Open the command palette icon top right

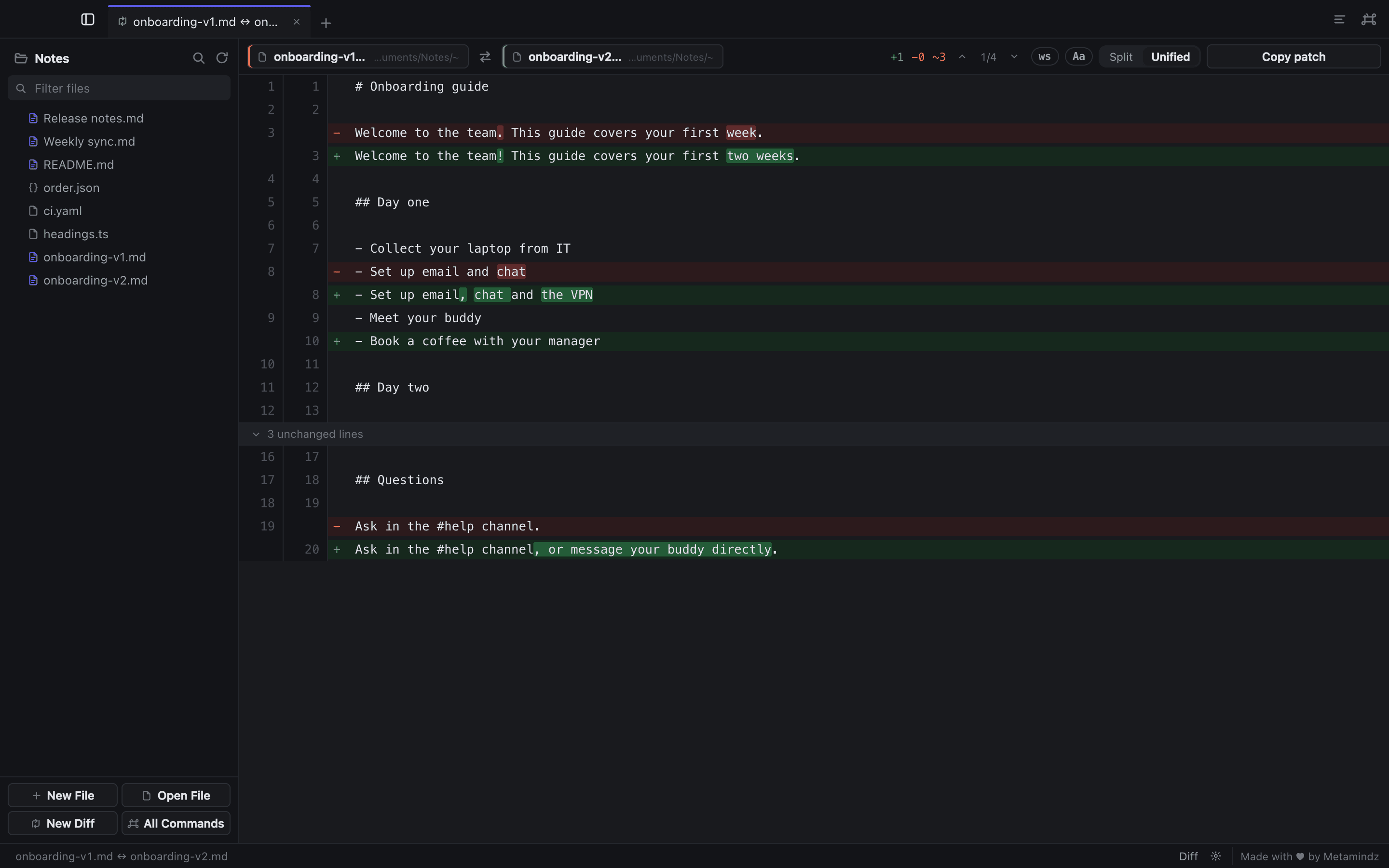tap(1369, 20)
